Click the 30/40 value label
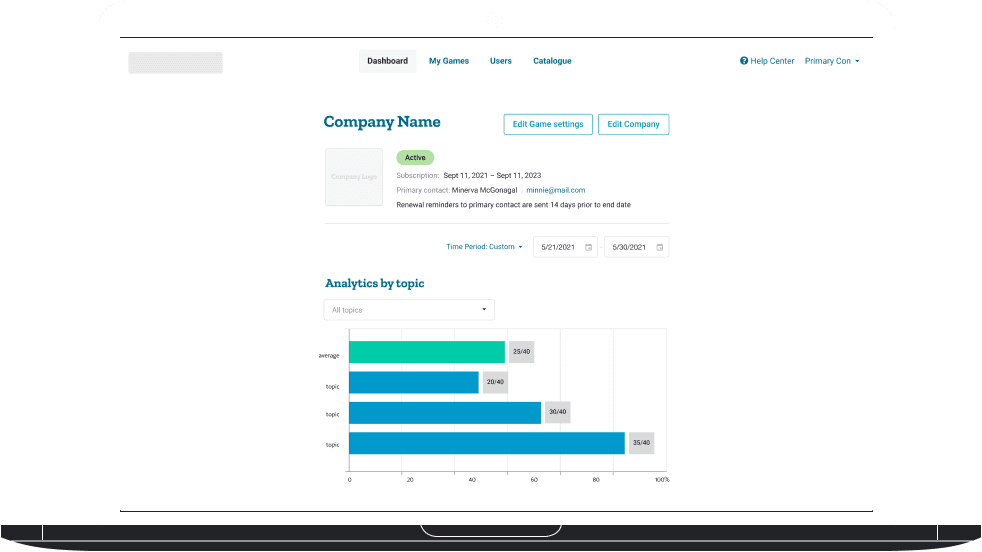This screenshot has height=552, width=982. (x=557, y=412)
